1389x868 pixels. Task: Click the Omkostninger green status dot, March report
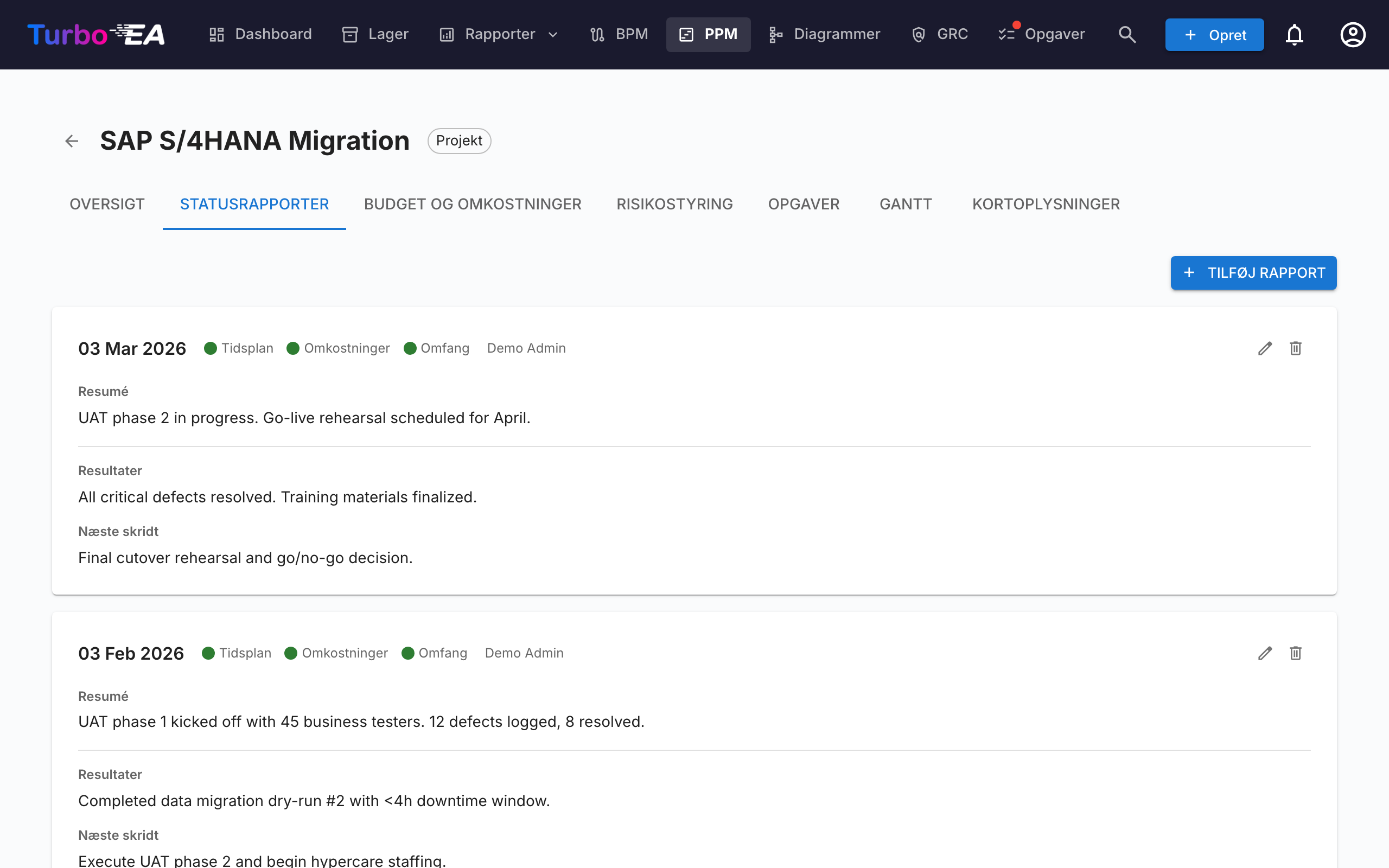pyautogui.click(x=293, y=348)
